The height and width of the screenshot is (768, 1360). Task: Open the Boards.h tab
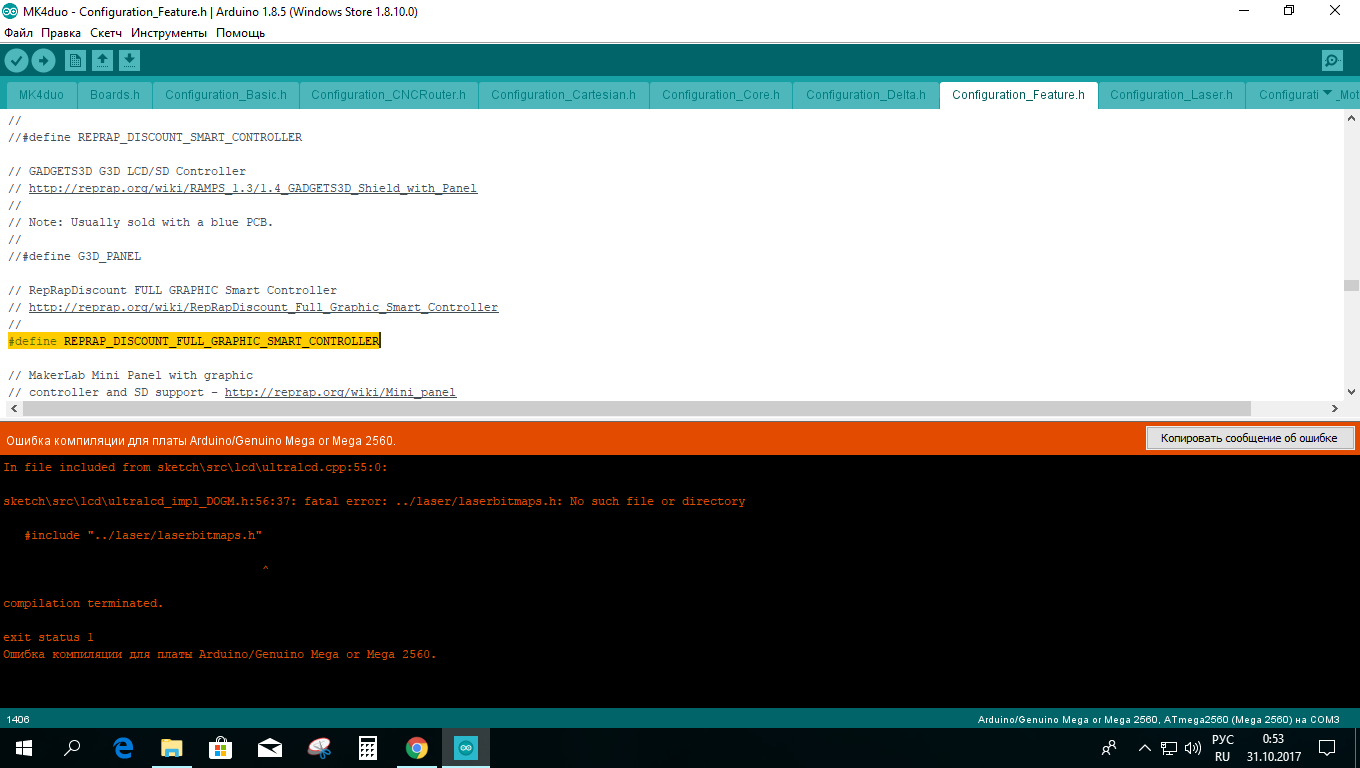[x=114, y=94]
